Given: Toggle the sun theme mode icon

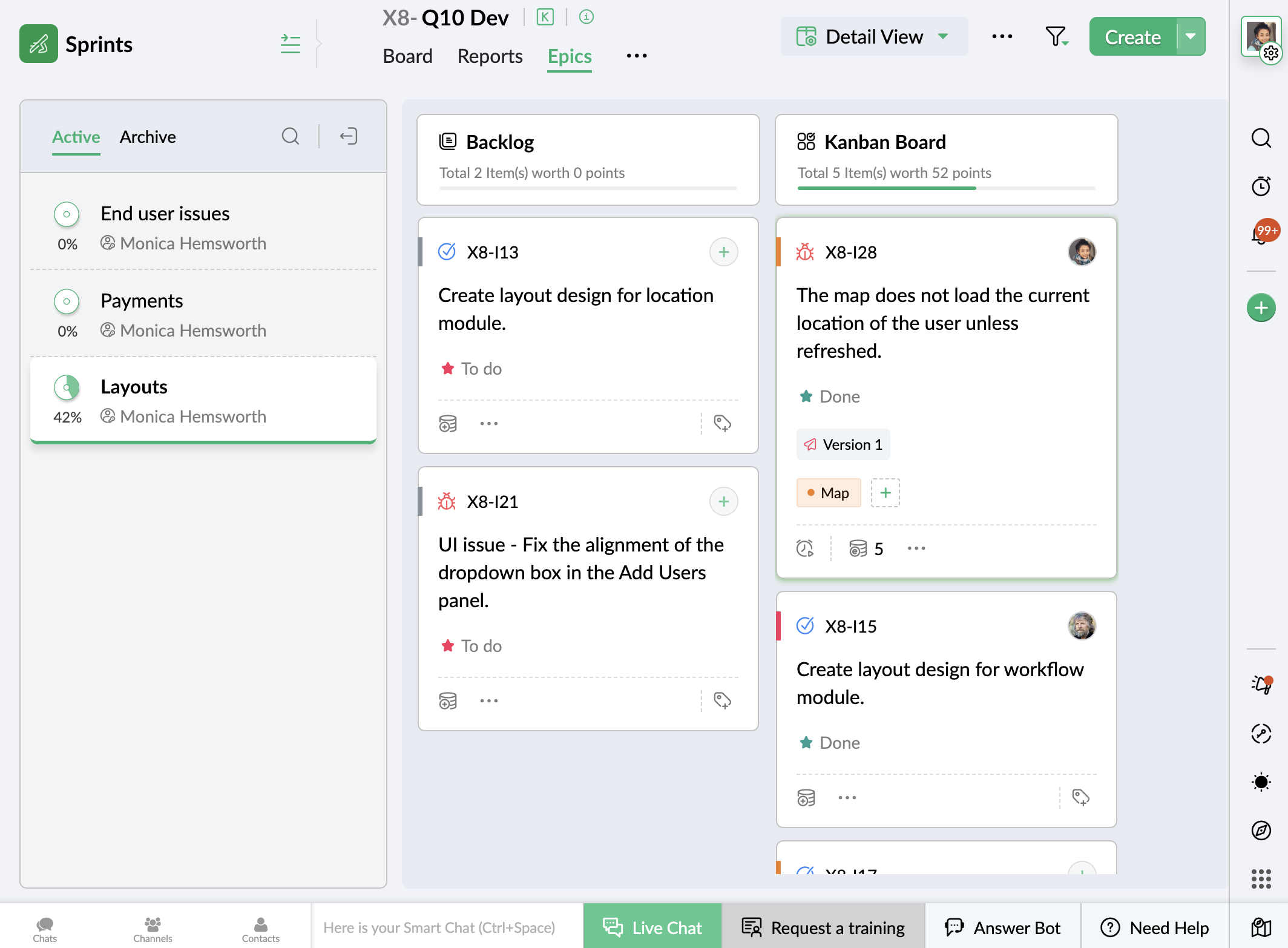Looking at the screenshot, I should pyautogui.click(x=1261, y=782).
